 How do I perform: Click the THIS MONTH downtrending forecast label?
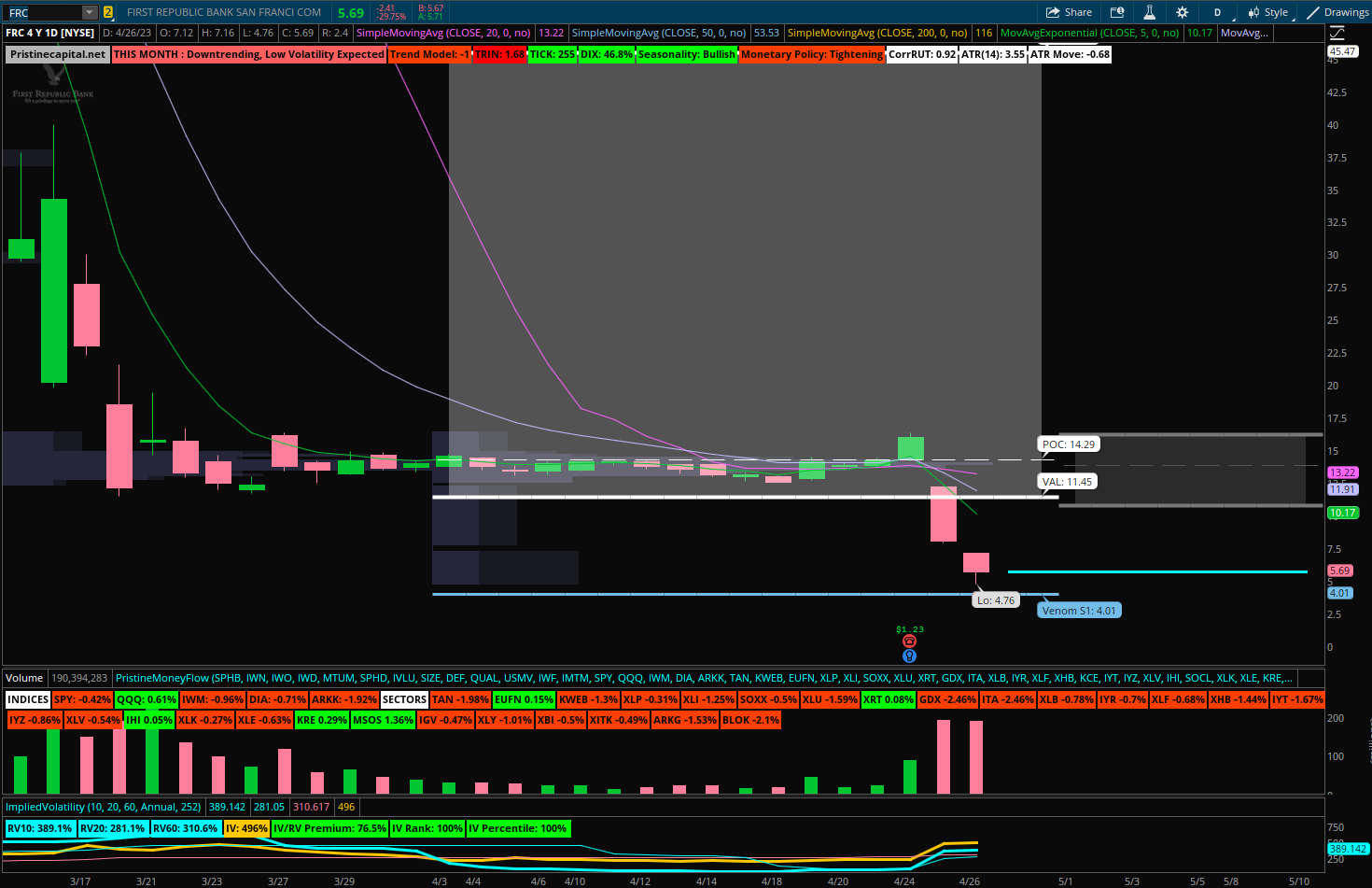[x=249, y=54]
